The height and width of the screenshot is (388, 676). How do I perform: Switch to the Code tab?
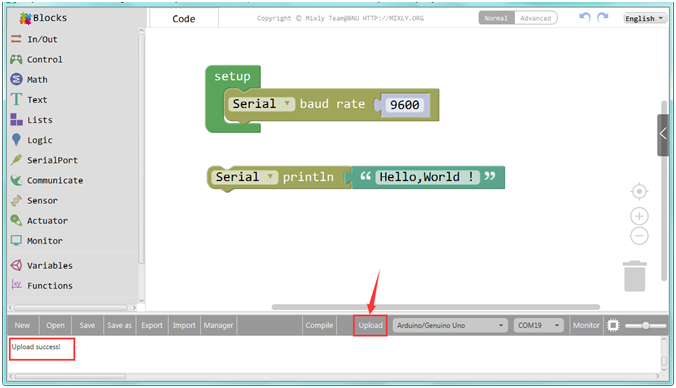184,19
